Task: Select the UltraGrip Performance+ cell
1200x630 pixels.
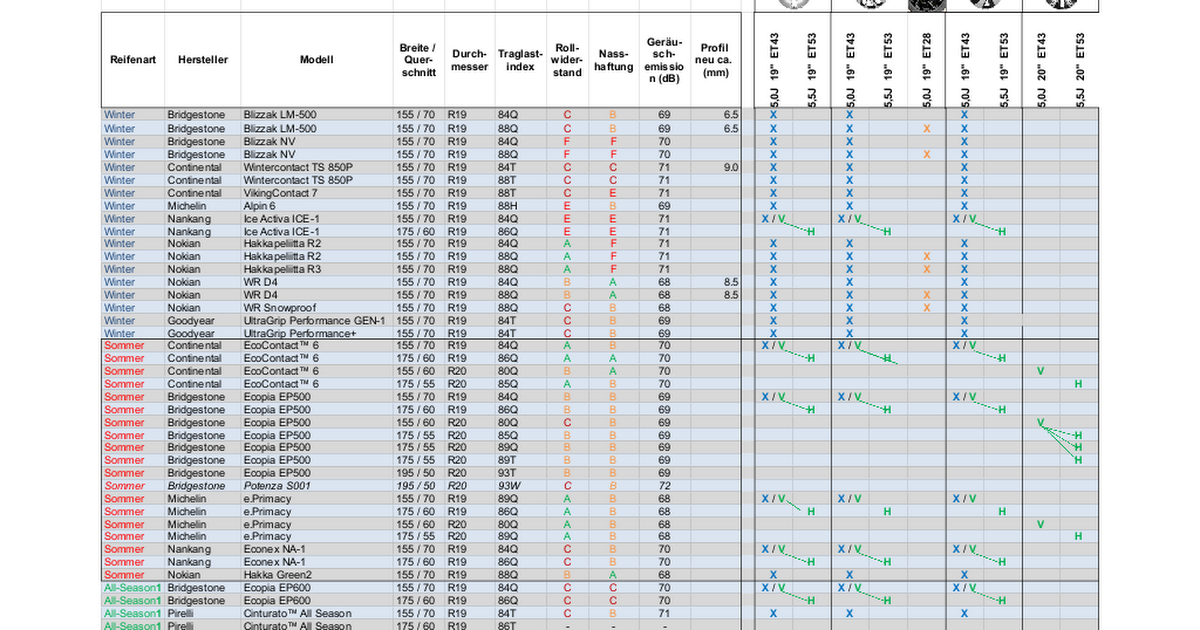Action: point(300,333)
